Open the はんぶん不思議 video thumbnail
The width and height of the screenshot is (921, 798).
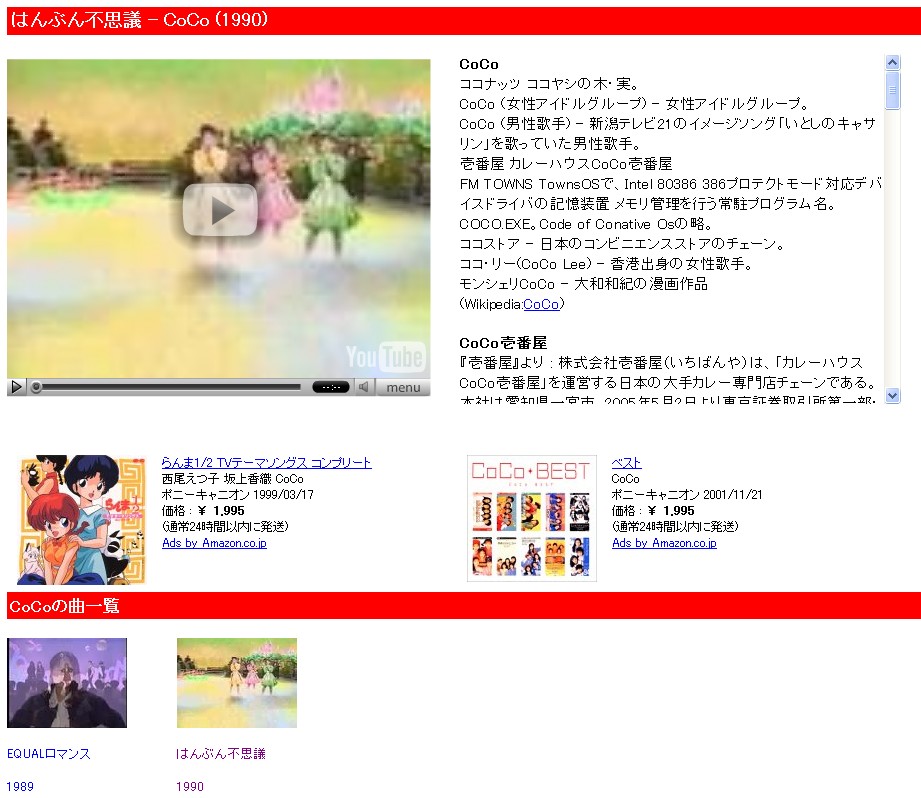(237, 683)
